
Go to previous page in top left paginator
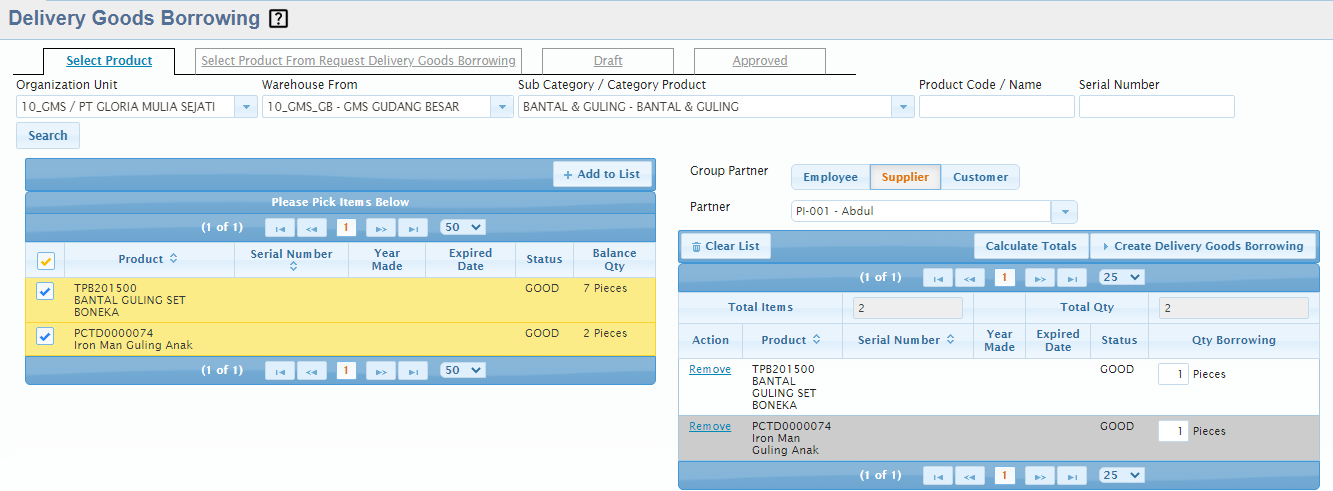point(312,227)
